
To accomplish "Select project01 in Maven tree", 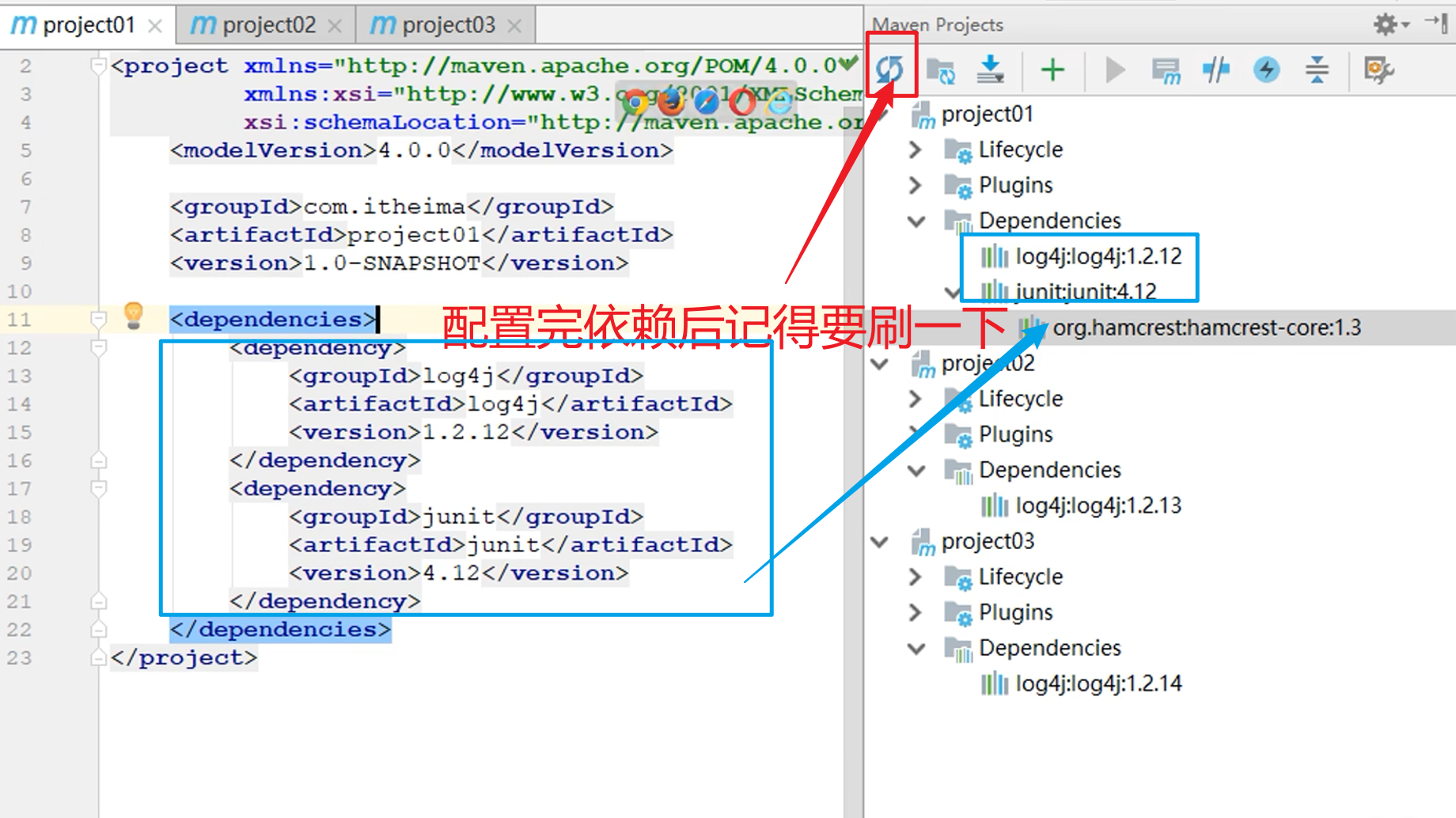I will [987, 114].
